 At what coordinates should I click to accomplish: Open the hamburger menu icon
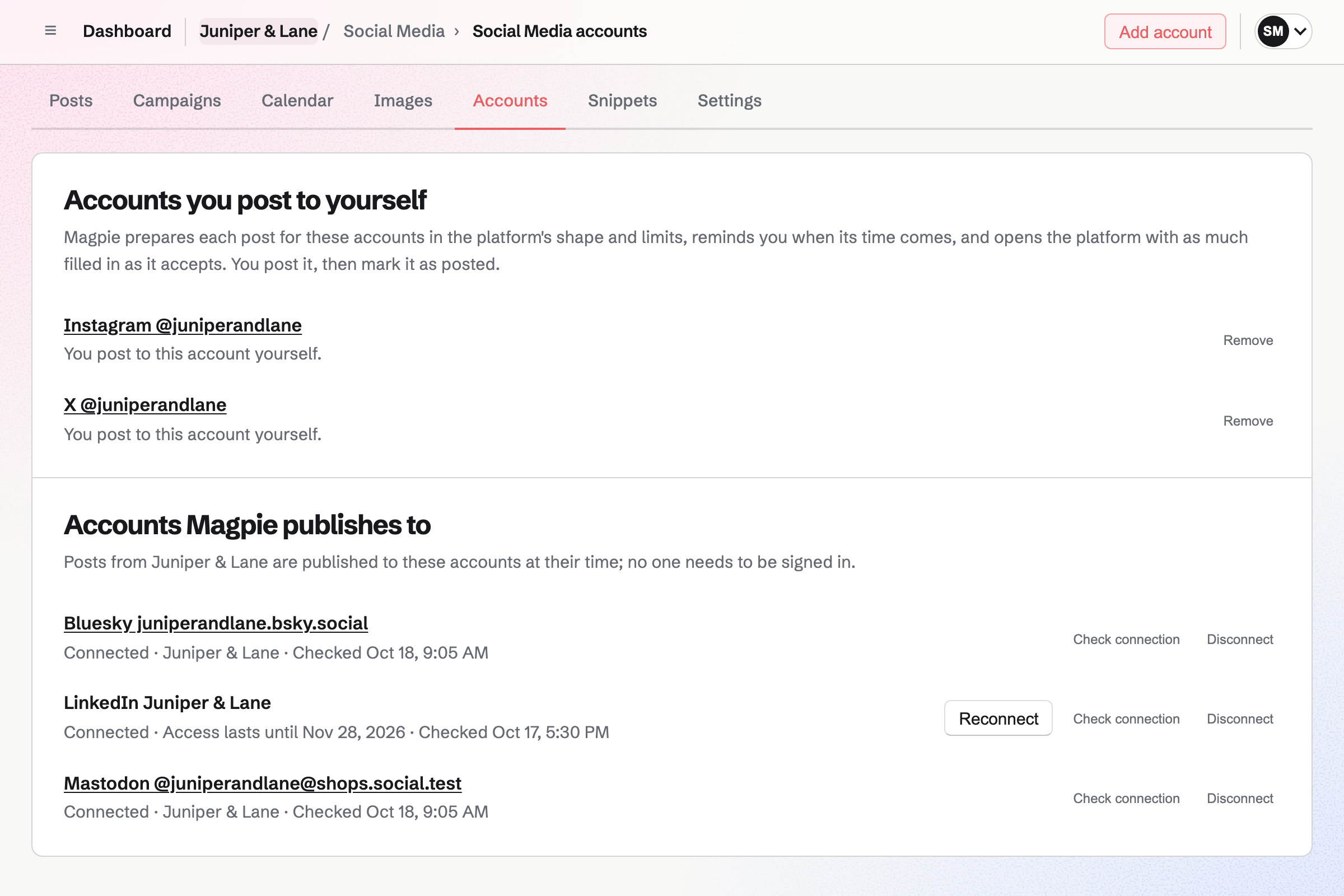50,31
